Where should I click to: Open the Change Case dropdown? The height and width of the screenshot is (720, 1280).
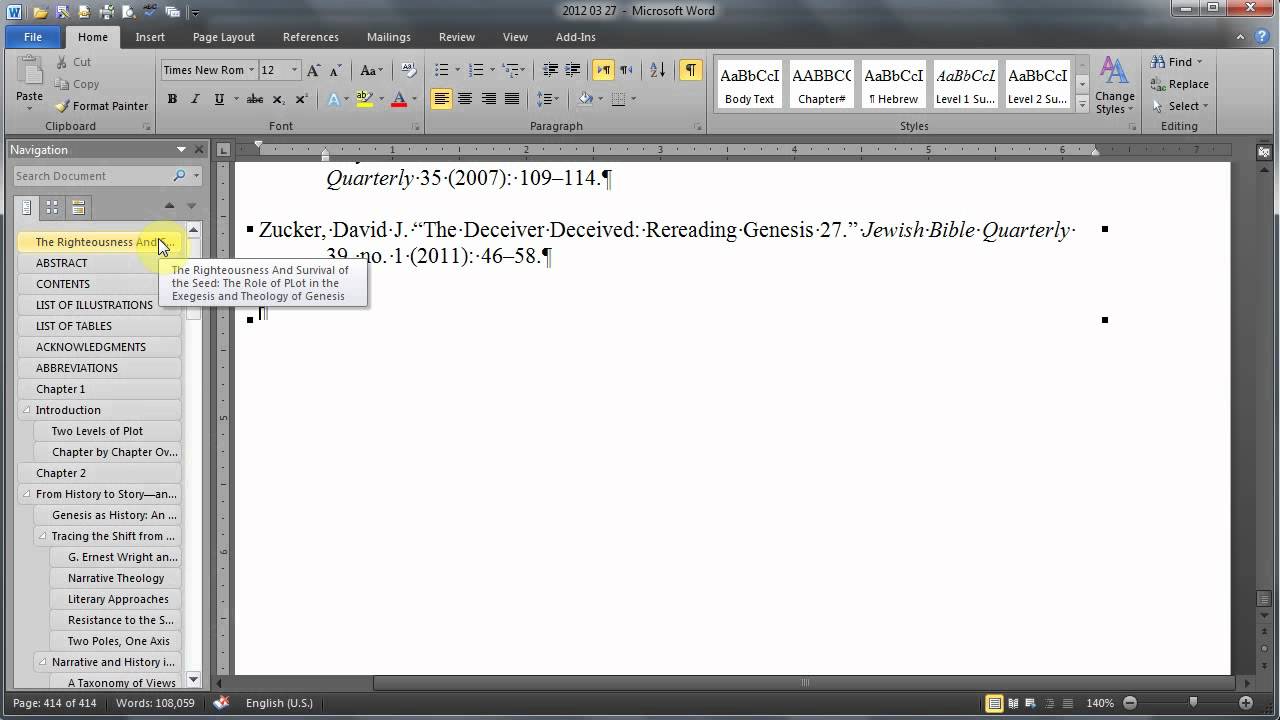pyautogui.click(x=371, y=70)
